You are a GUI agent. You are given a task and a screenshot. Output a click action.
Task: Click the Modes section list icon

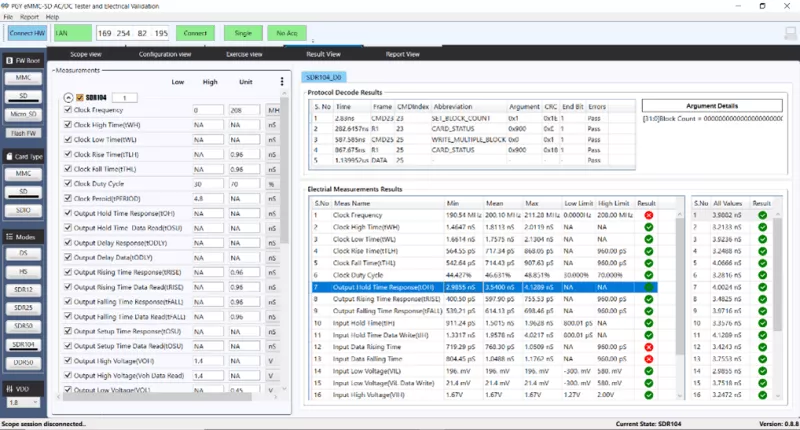(x=11, y=236)
